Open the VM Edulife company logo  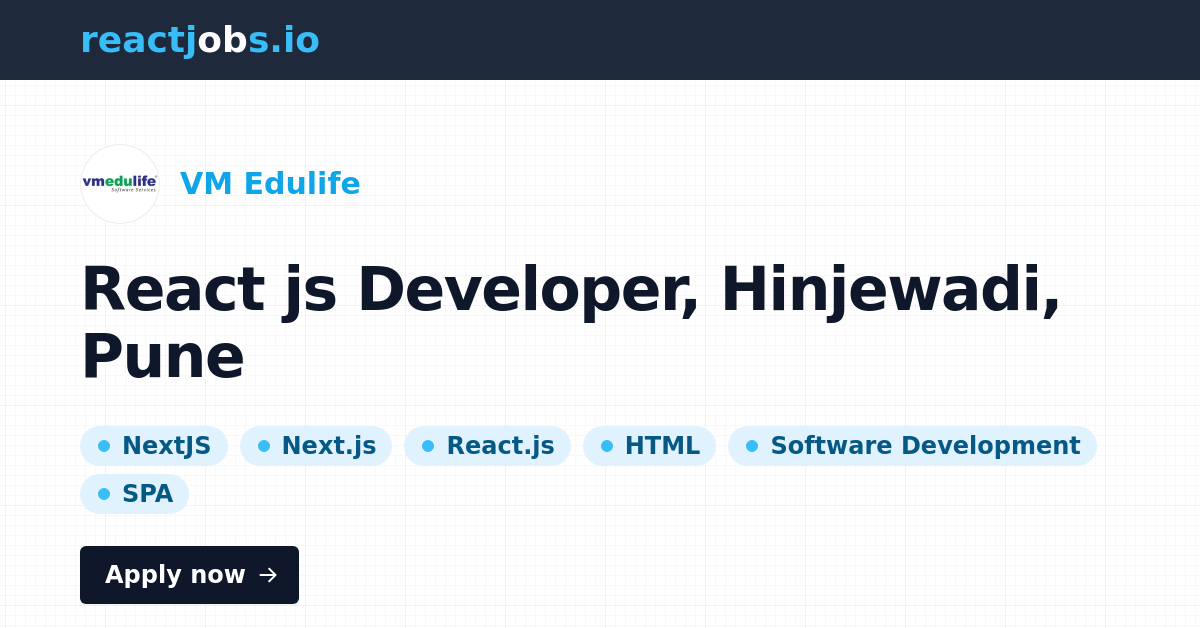[x=120, y=184]
